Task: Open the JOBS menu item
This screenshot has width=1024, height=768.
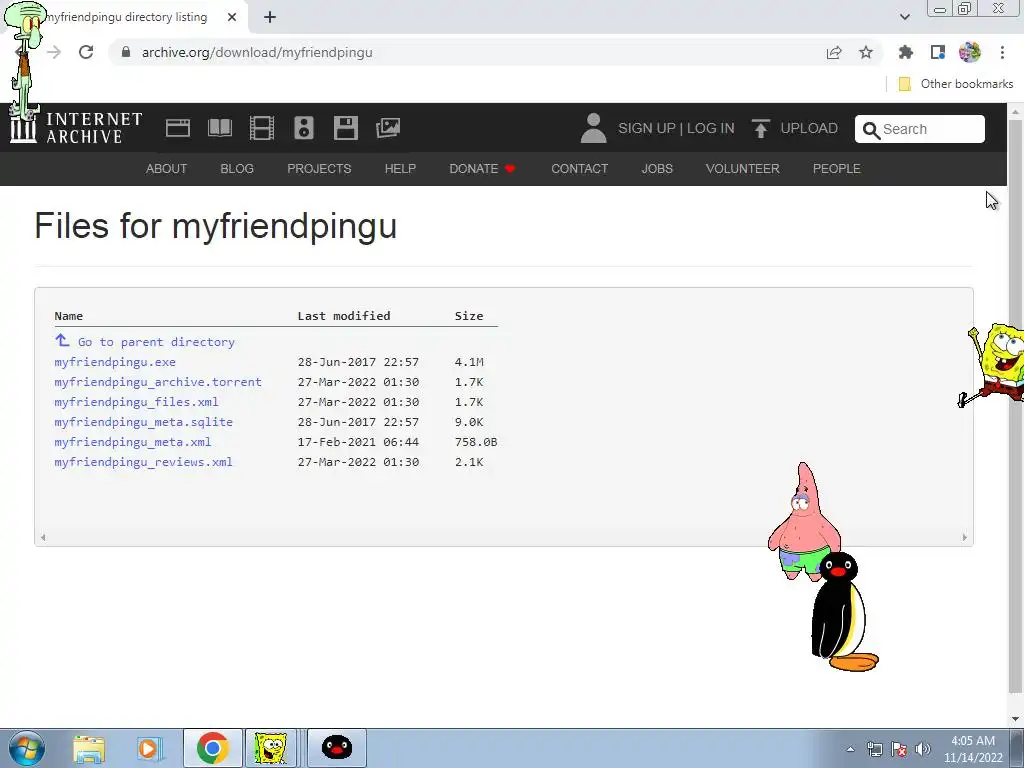Action: tap(657, 168)
